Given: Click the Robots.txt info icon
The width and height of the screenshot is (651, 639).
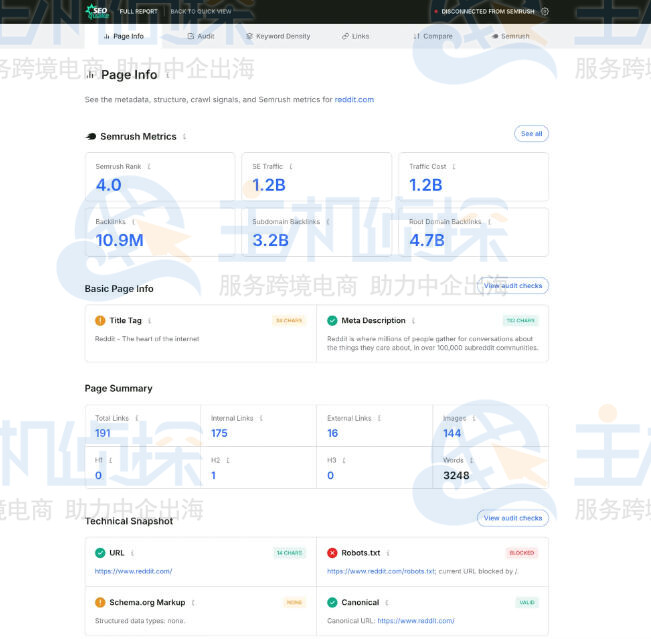Looking at the screenshot, I should pos(388,553).
